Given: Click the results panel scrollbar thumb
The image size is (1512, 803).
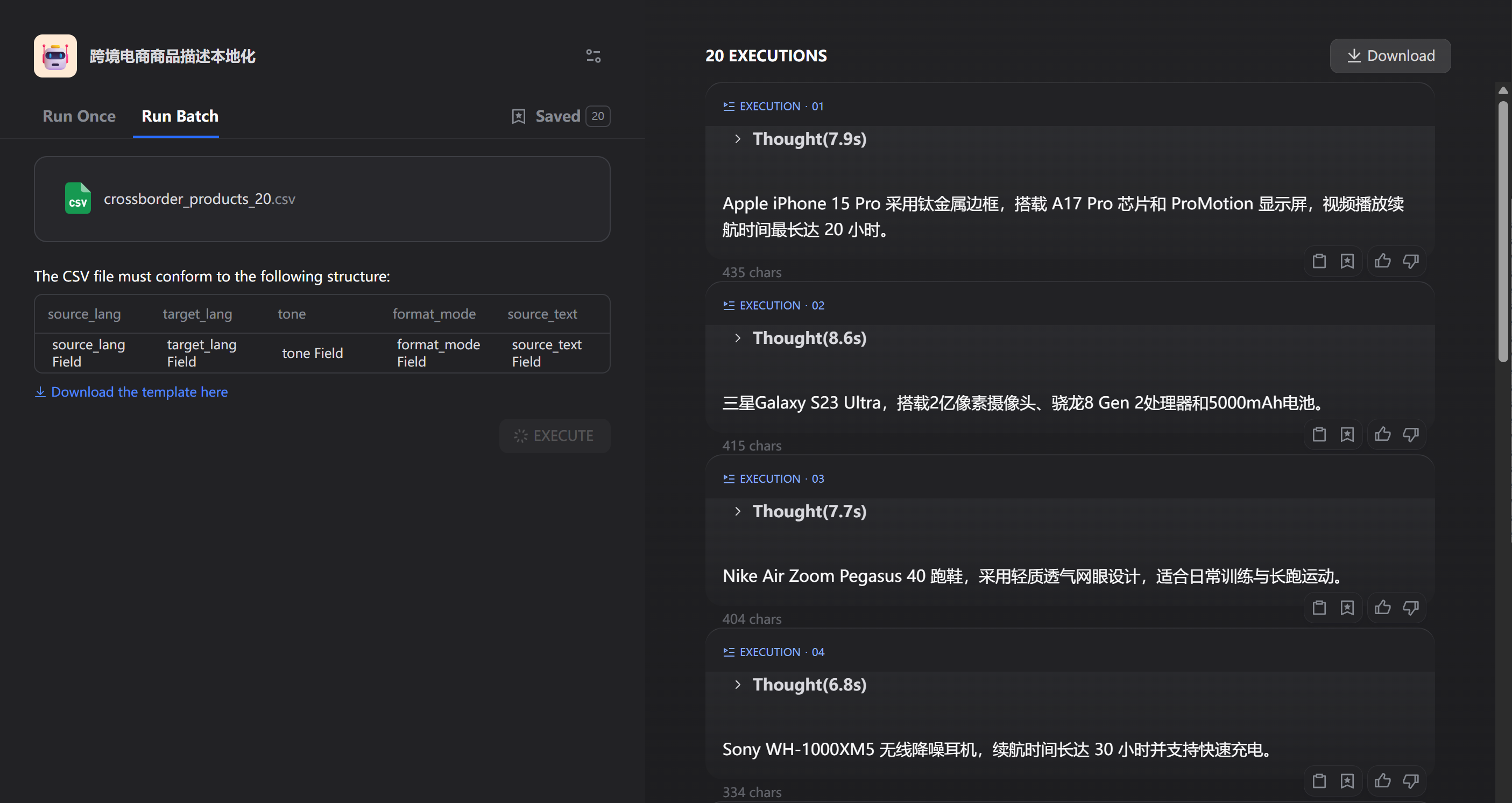Looking at the screenshot, I should click(x=1503, y=232).
